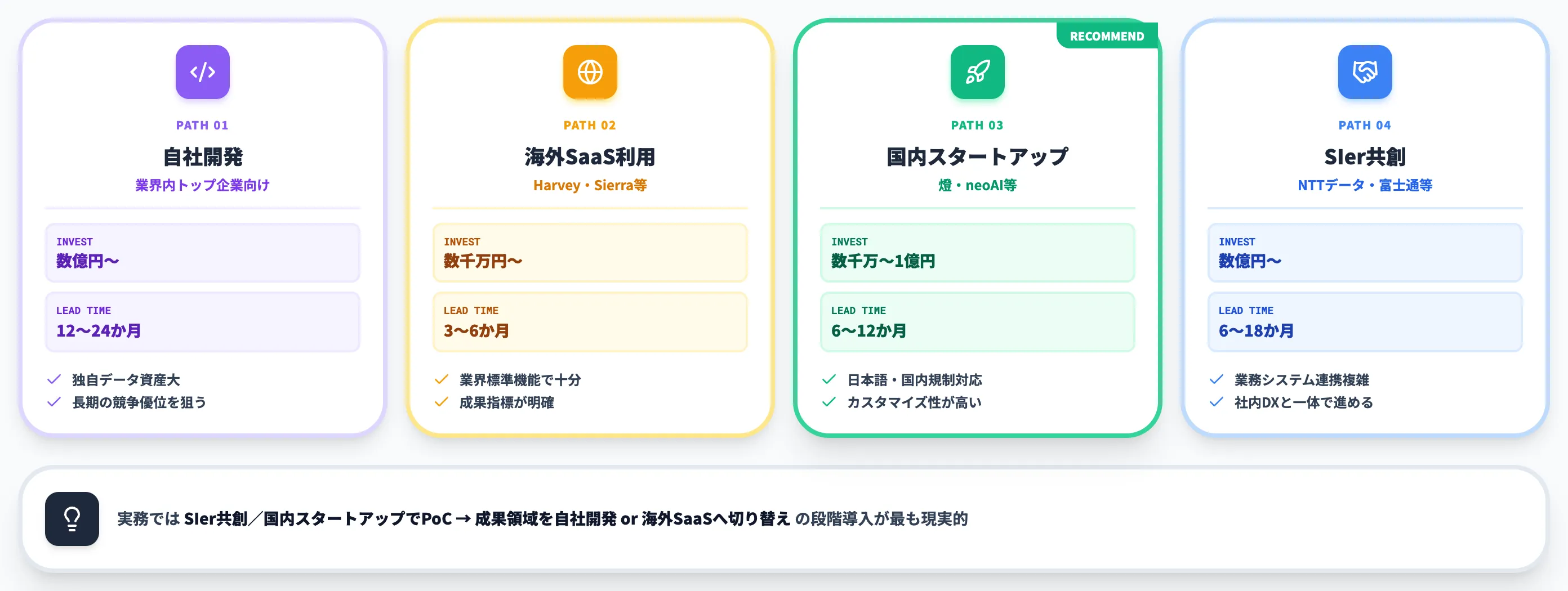Click the subtitle Harvey・Sierra等
This screenshot has width=1568, height=591.
[x=590, y=185]
